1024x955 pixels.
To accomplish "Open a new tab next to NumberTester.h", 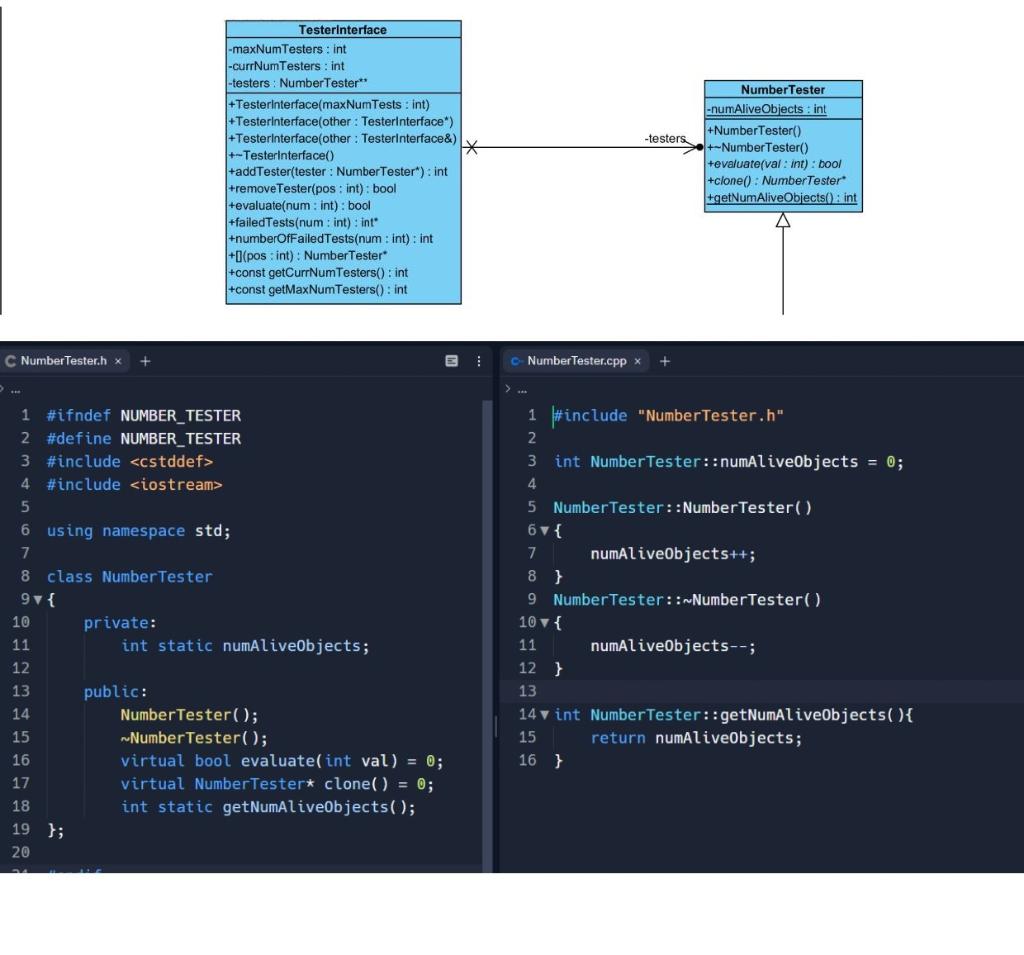I will [x=145, y=361].
